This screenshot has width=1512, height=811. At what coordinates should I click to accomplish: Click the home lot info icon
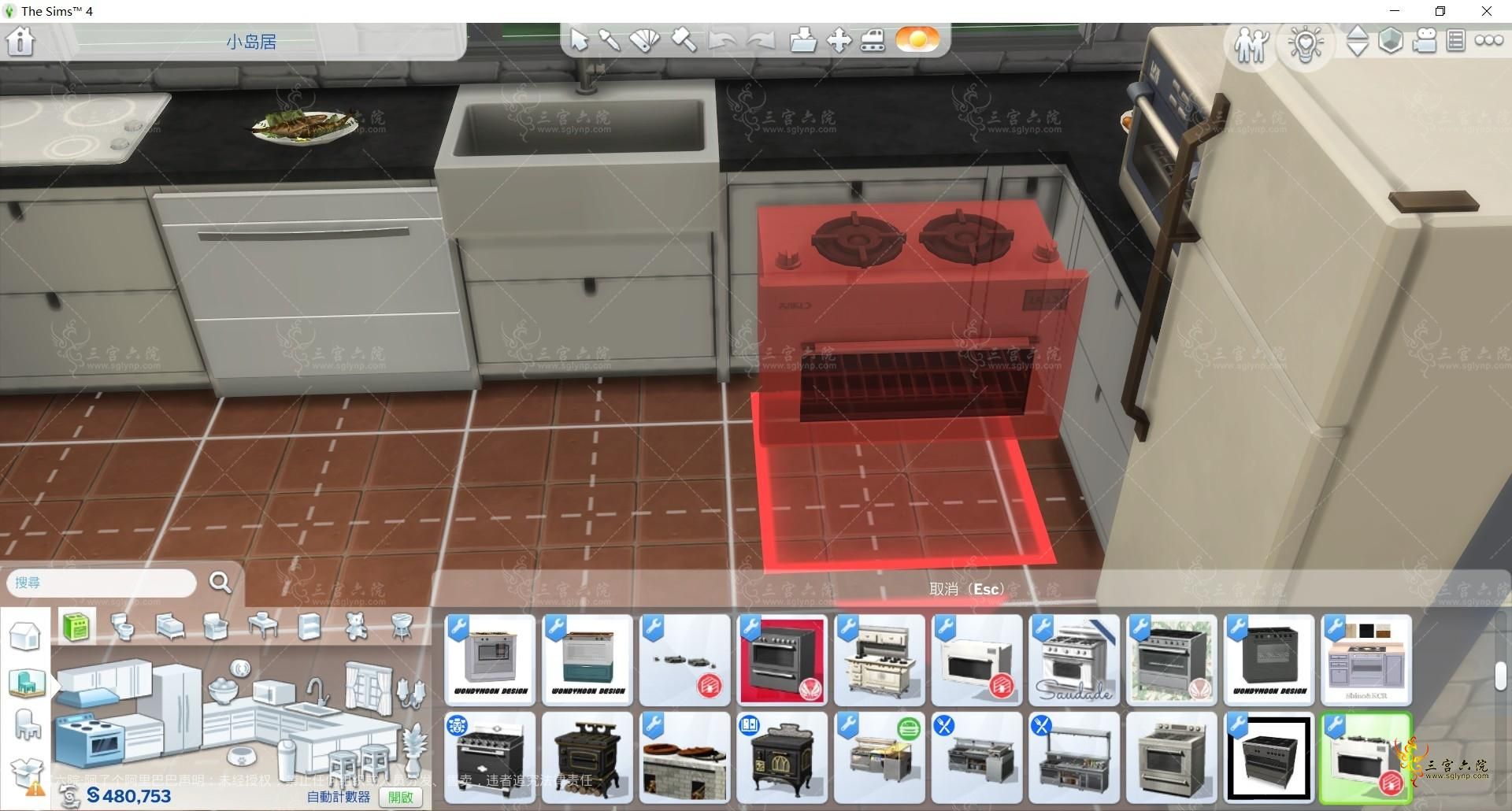20,41
